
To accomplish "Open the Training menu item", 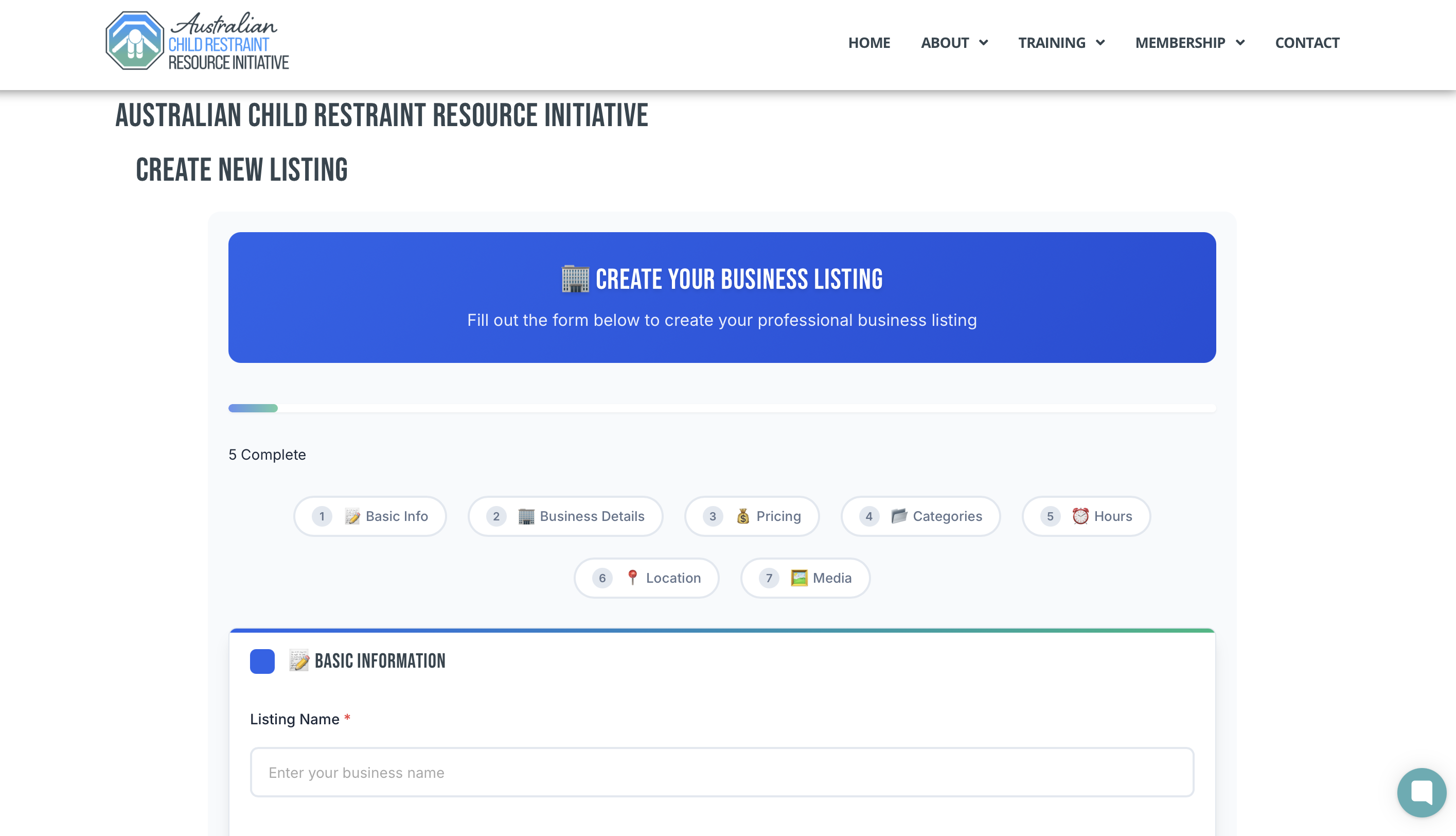I will (x=1052, y=43).
